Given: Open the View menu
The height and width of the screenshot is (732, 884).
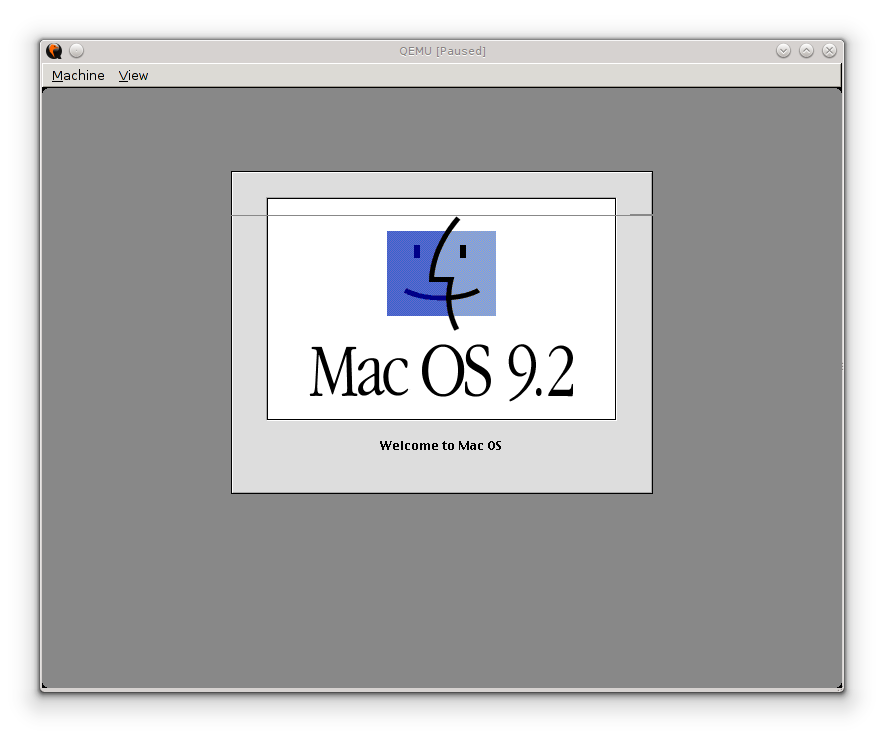Looking at the screenshot, I should pos(133,76).
